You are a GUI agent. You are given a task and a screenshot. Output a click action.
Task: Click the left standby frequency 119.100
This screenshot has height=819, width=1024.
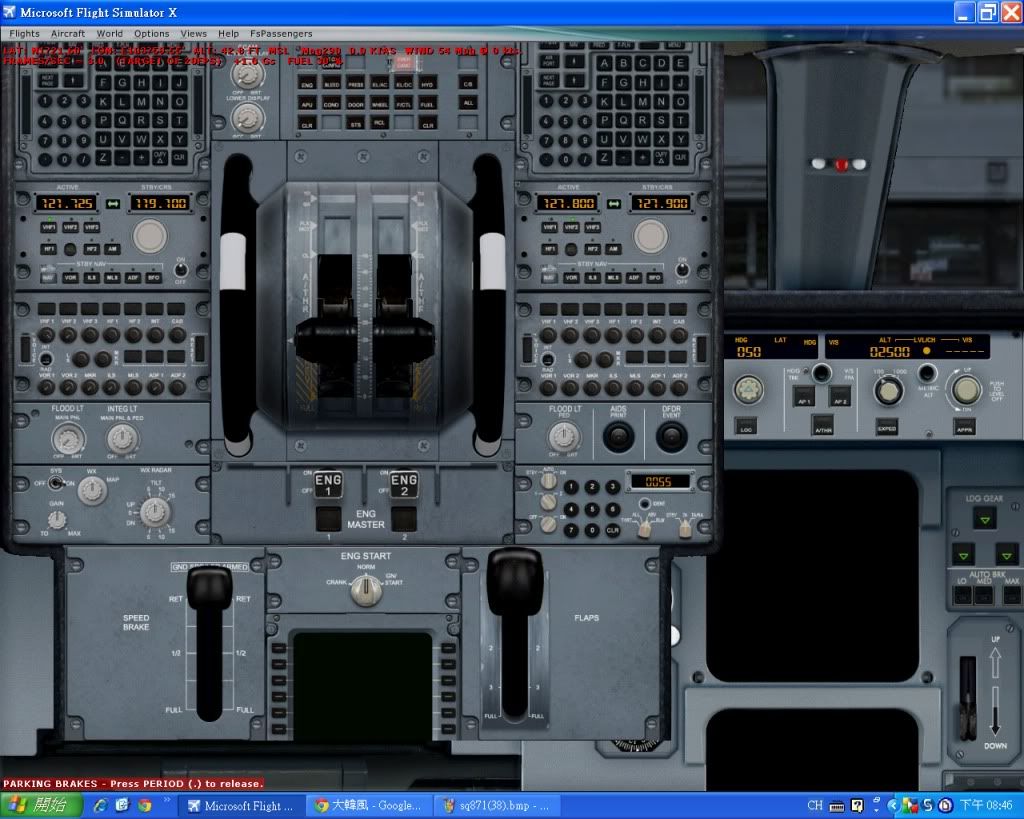[x=161, y=204]
